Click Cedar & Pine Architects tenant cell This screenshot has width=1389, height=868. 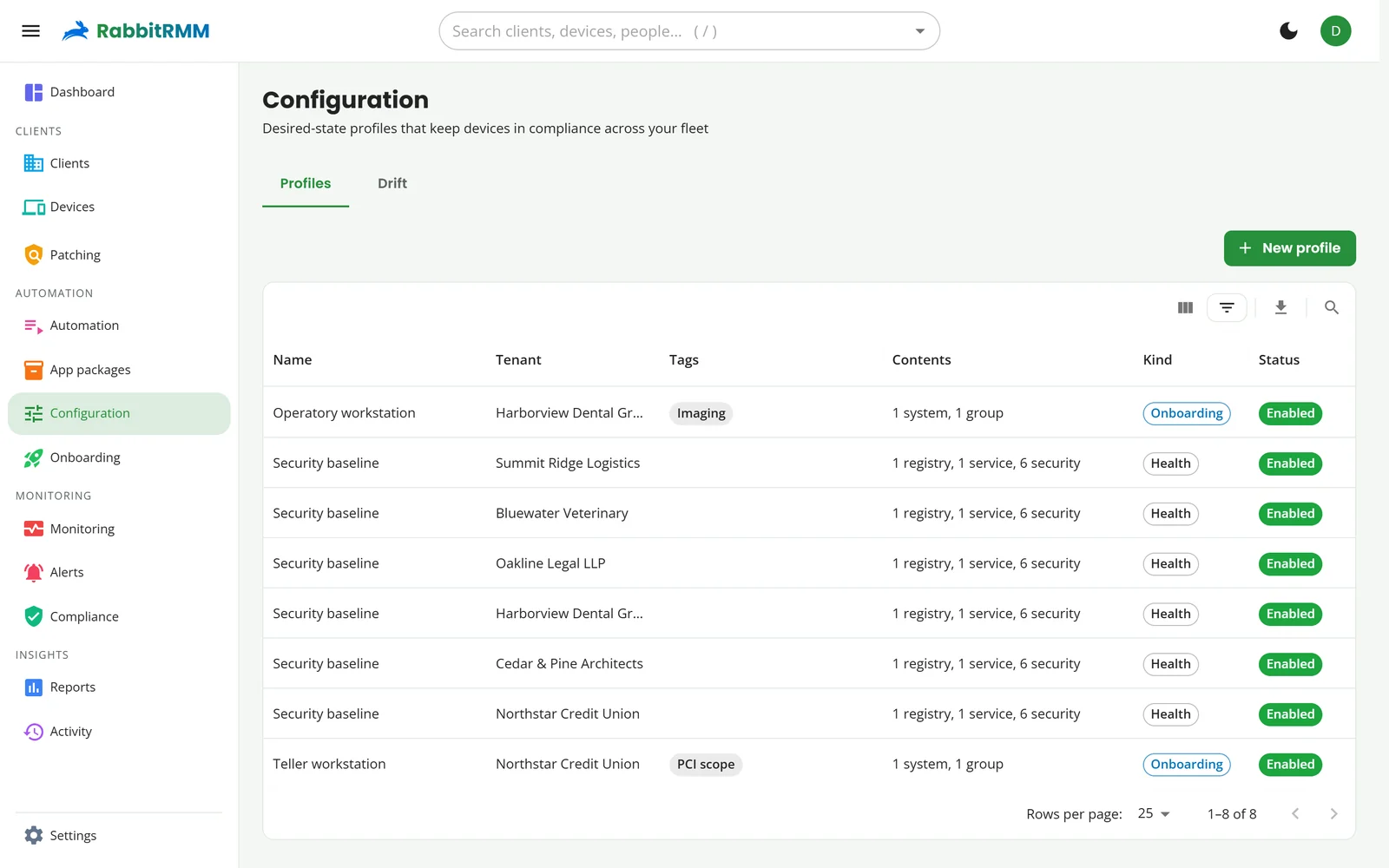(569, 664)
